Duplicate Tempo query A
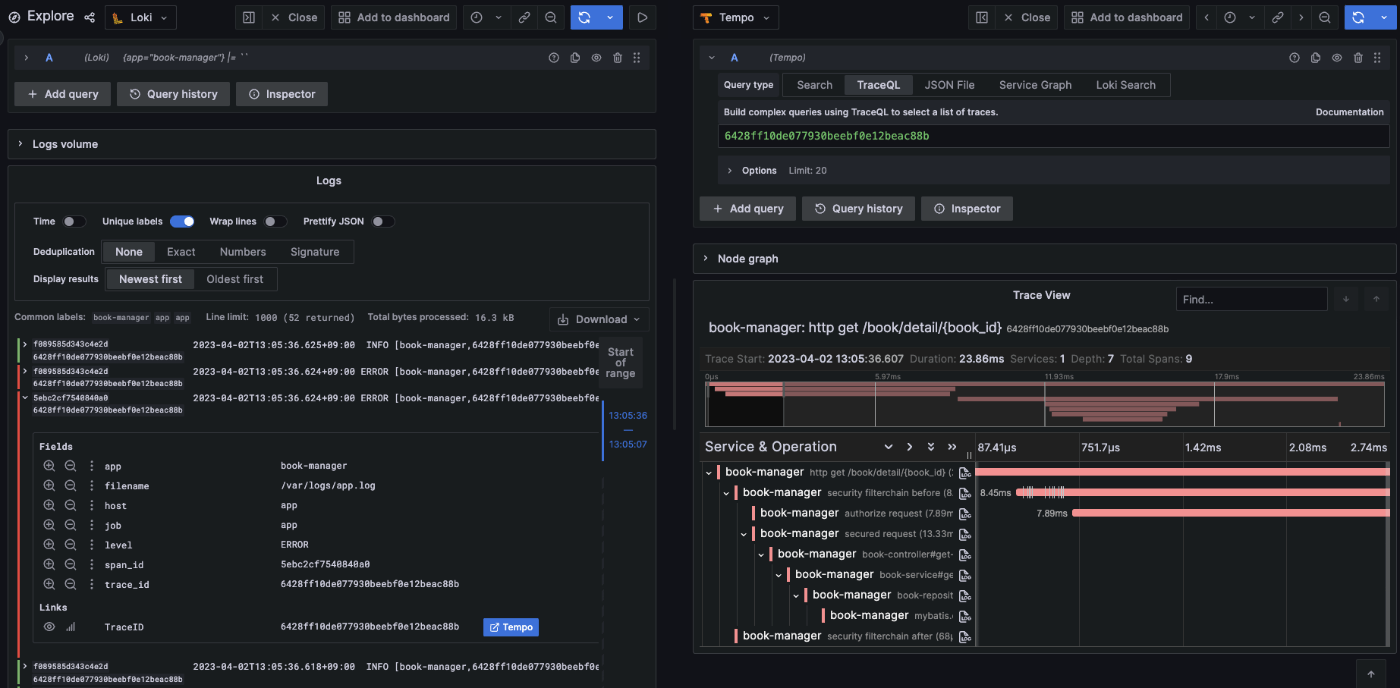This screenshot has width=1400, height=688. (1316, 58)
